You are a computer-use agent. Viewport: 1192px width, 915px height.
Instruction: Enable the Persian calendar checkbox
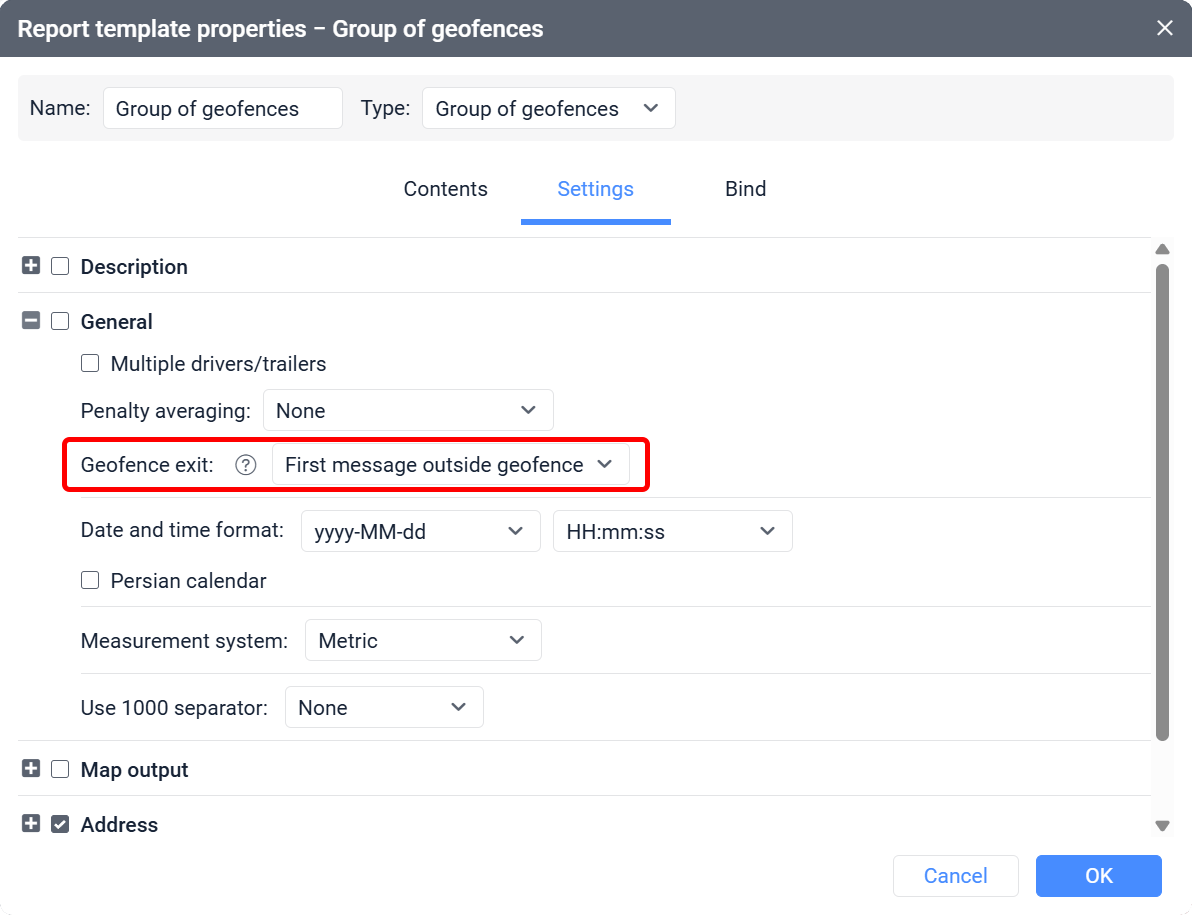coord(90,580)
